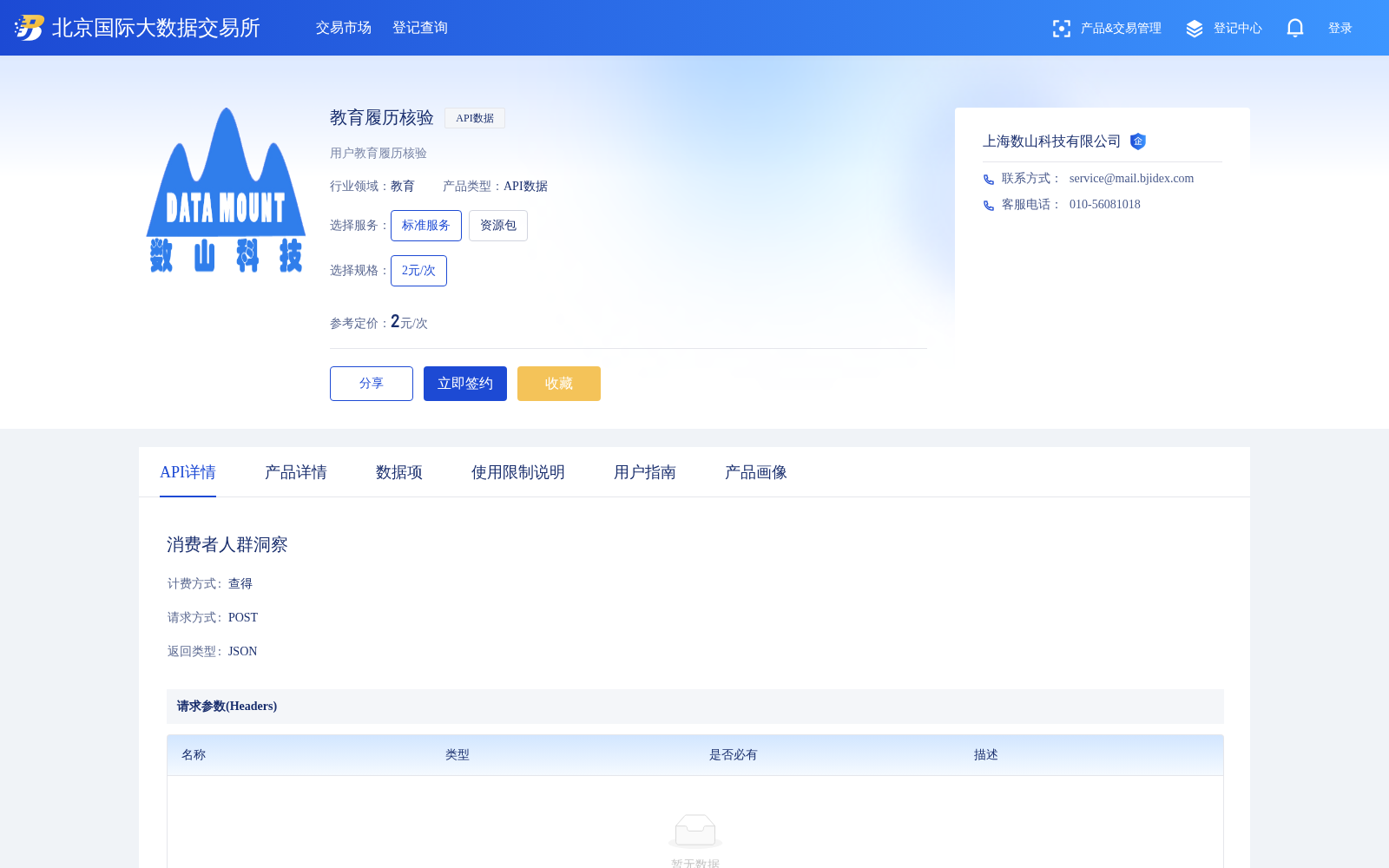The height and width of the screenshot is (868, 1389).
Task: Switch to the 使用限制说明 tab
Action: (x=518, y=472)
